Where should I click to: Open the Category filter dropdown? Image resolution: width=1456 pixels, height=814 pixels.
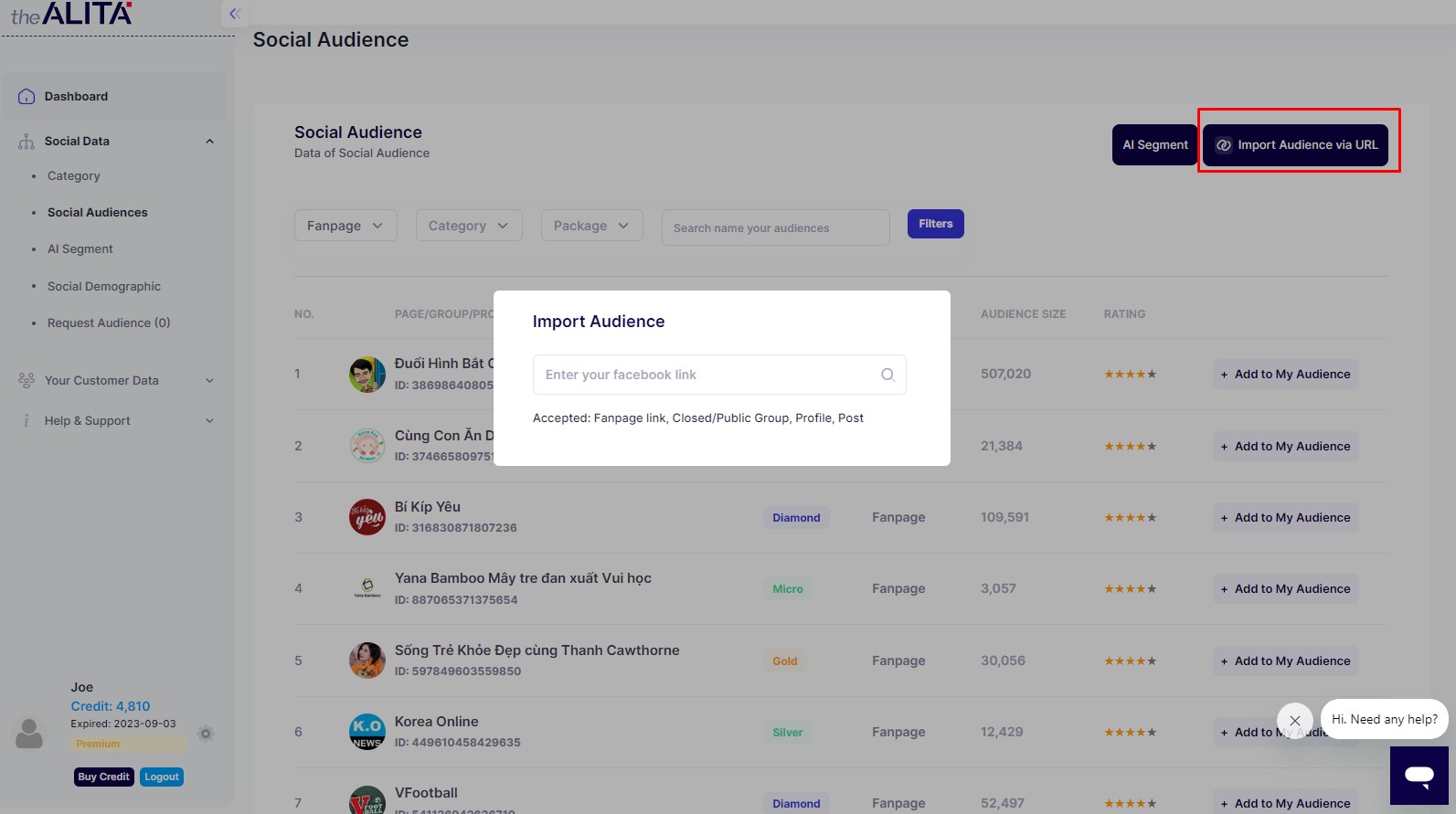(468, 226)
